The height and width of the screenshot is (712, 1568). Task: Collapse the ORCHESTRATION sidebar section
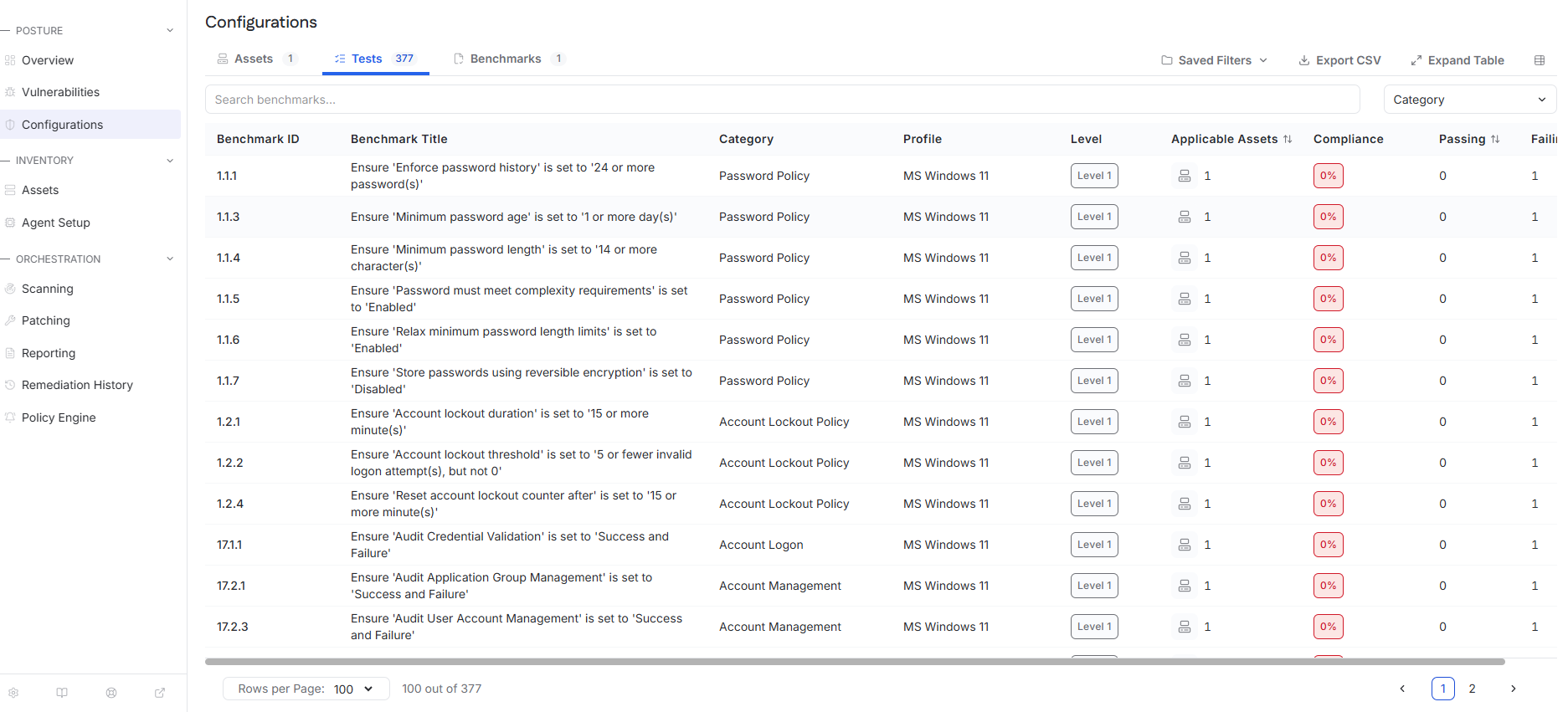tap(170, 259)
